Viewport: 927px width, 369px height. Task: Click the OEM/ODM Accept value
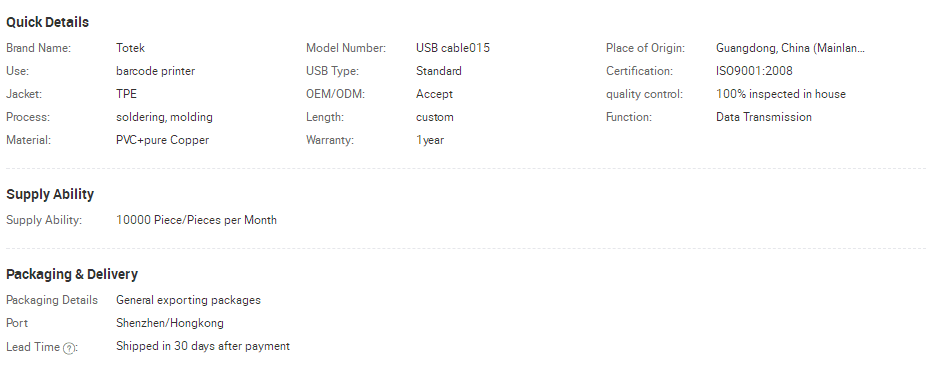point(434,94)
